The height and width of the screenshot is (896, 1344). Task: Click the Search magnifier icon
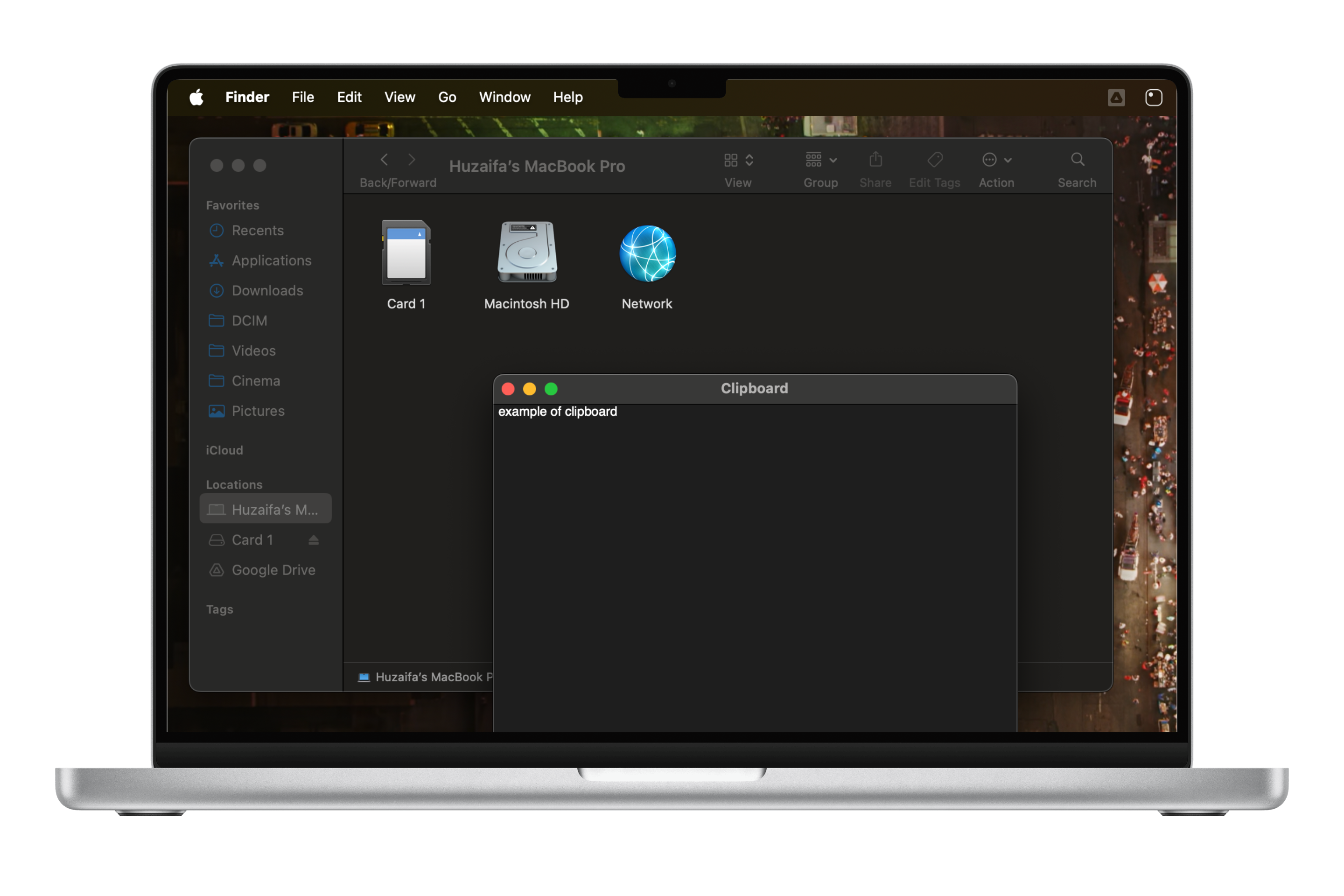1077,160
